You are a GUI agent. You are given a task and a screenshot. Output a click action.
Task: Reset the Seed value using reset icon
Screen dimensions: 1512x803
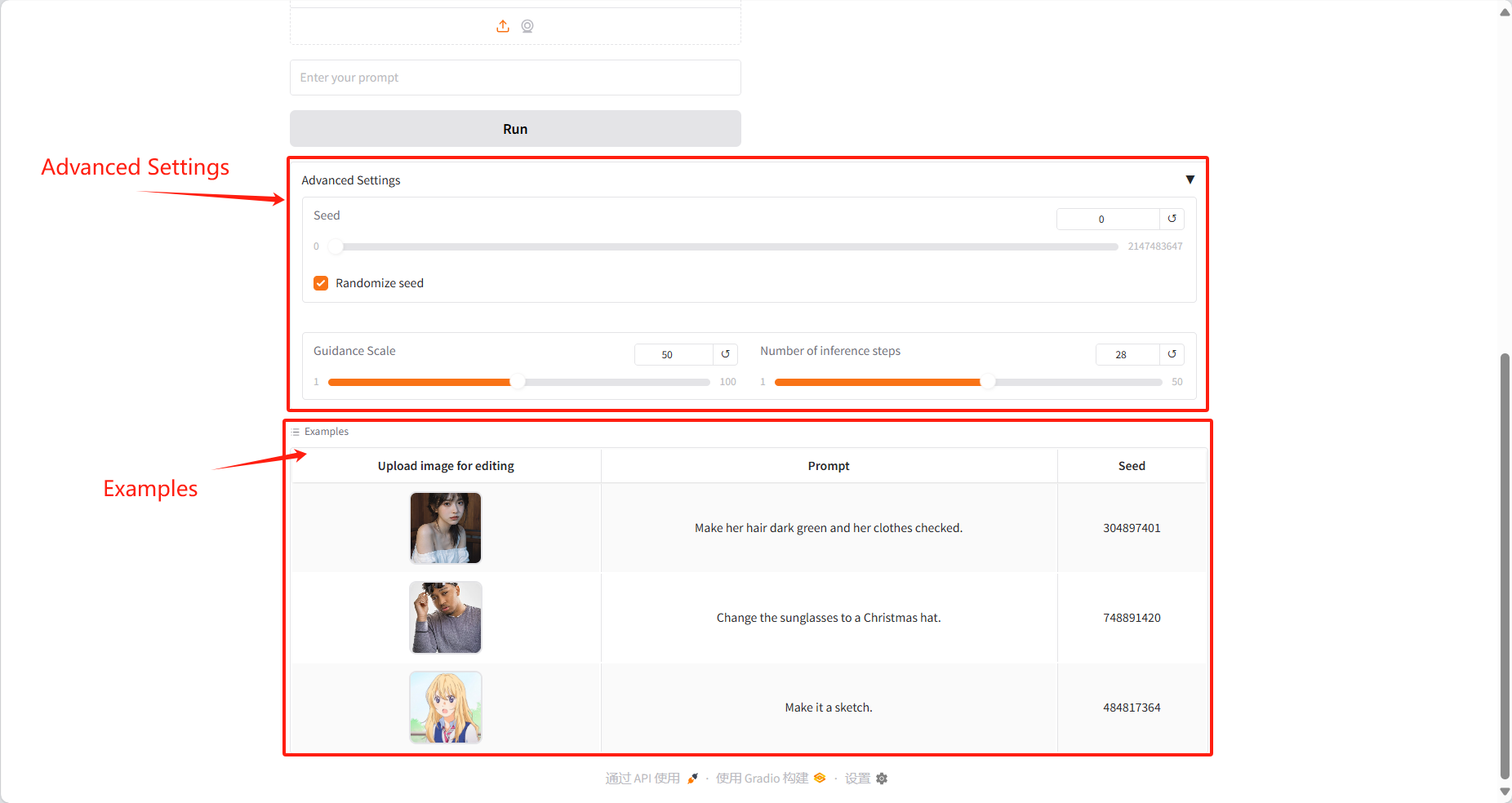point(1172,219)
